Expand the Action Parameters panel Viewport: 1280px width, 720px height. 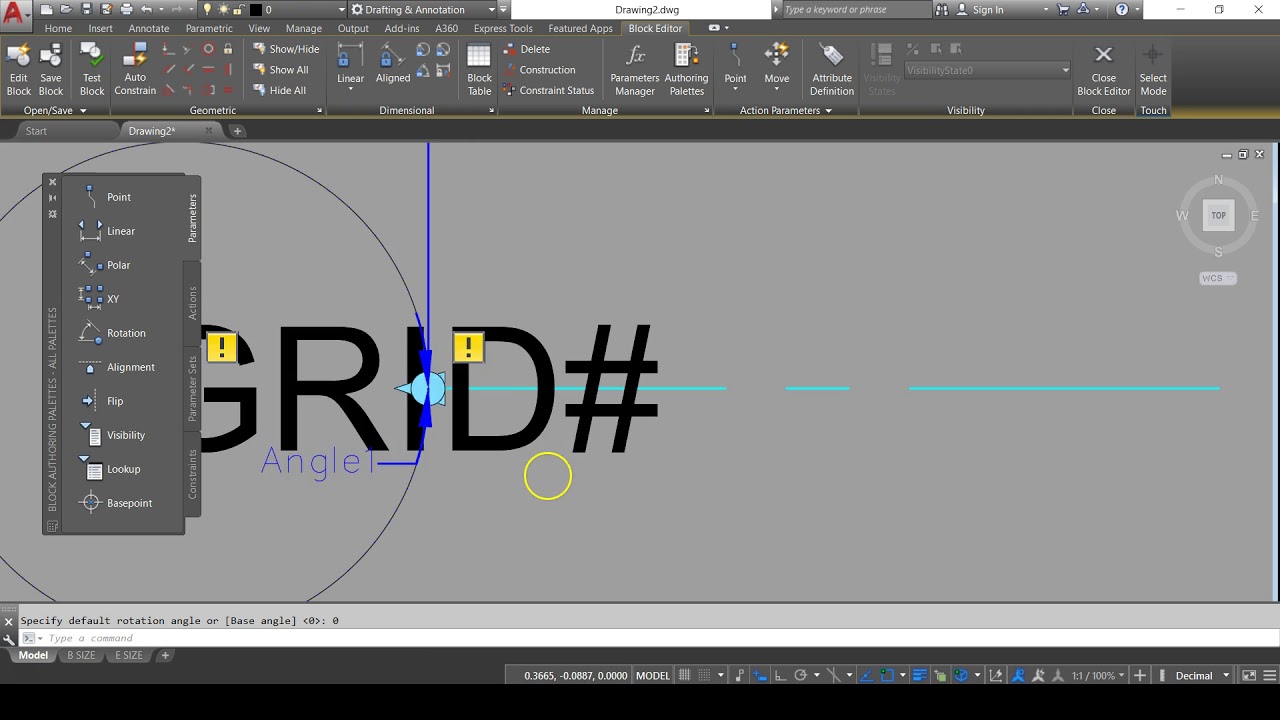pos(785,110)
